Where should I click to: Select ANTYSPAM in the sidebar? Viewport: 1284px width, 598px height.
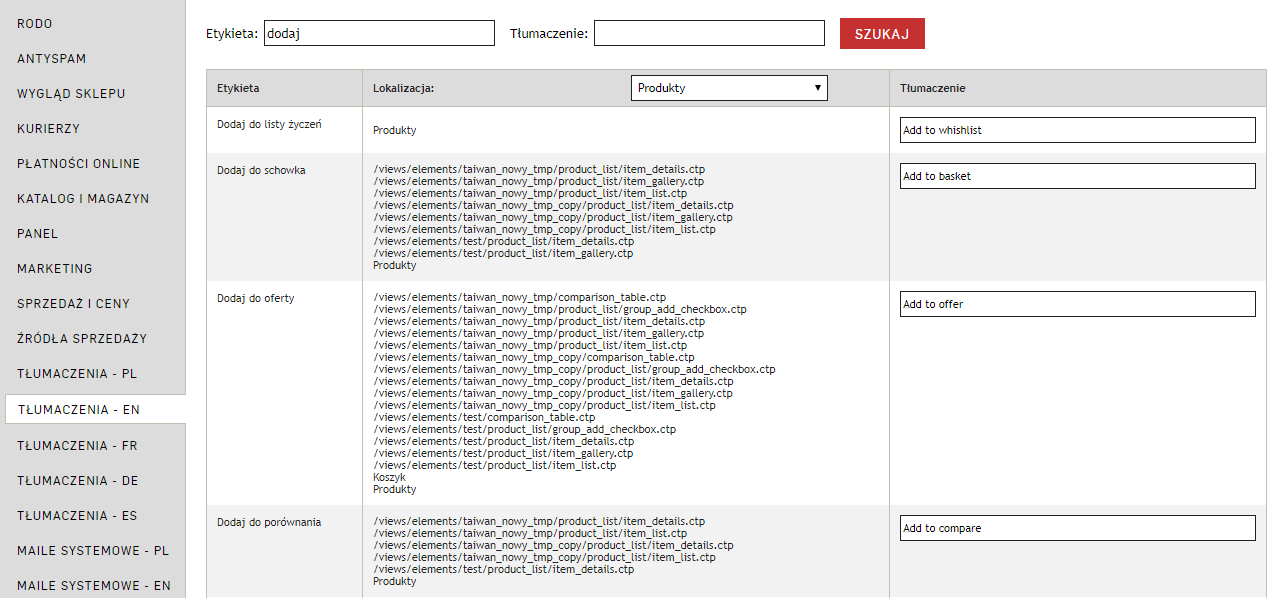coord(52,59)
